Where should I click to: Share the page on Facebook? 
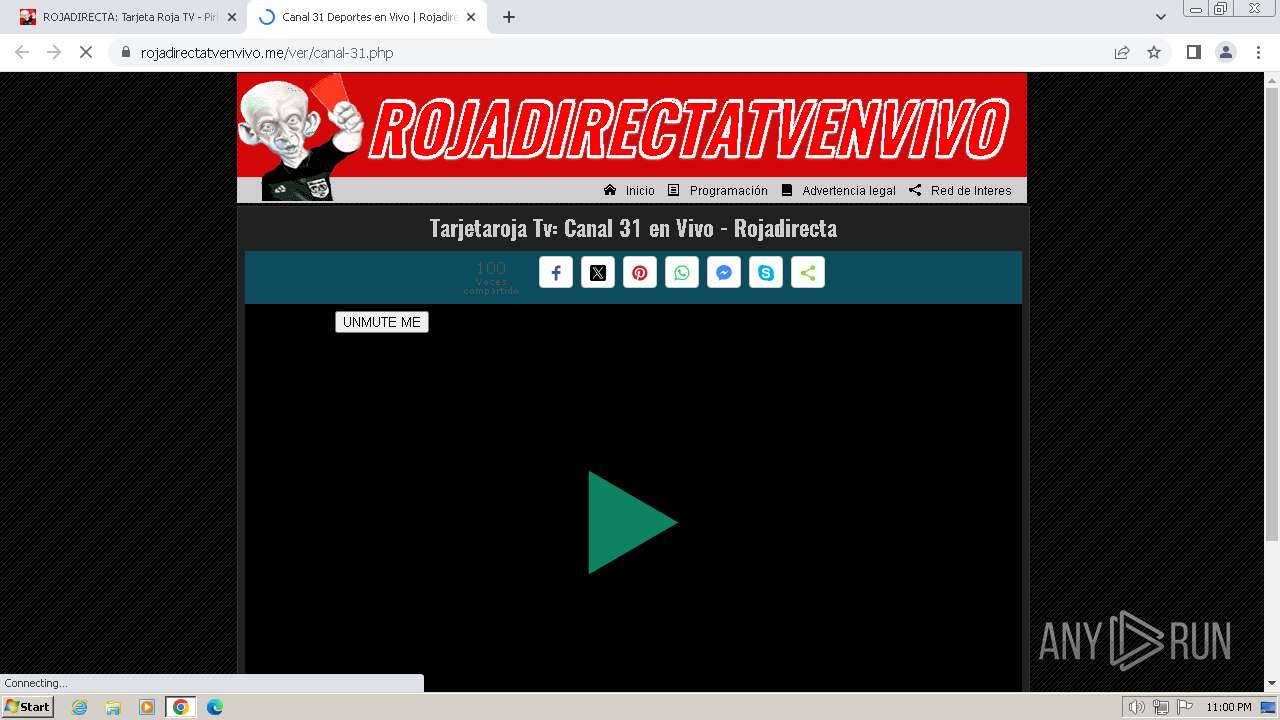pyautogui.click(x=556, y=273)
